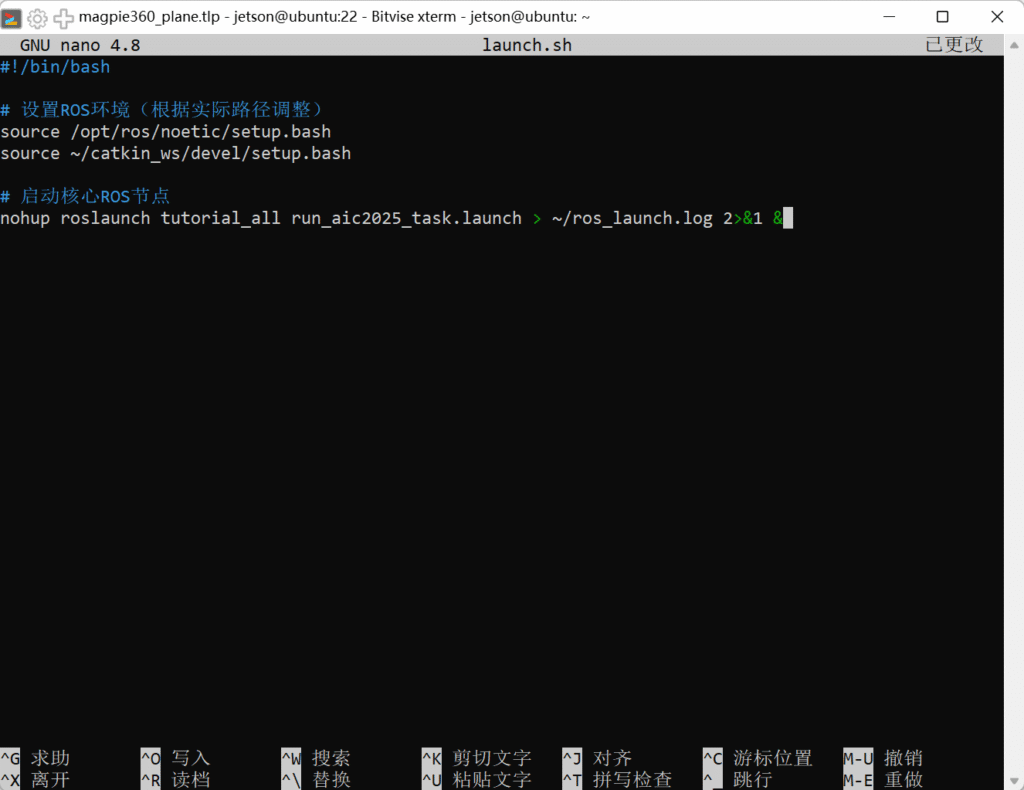This screenshot has width=1024, height=790.
Task: Select the ^W 搜索 search shortcut
Action: coord(316,758)
